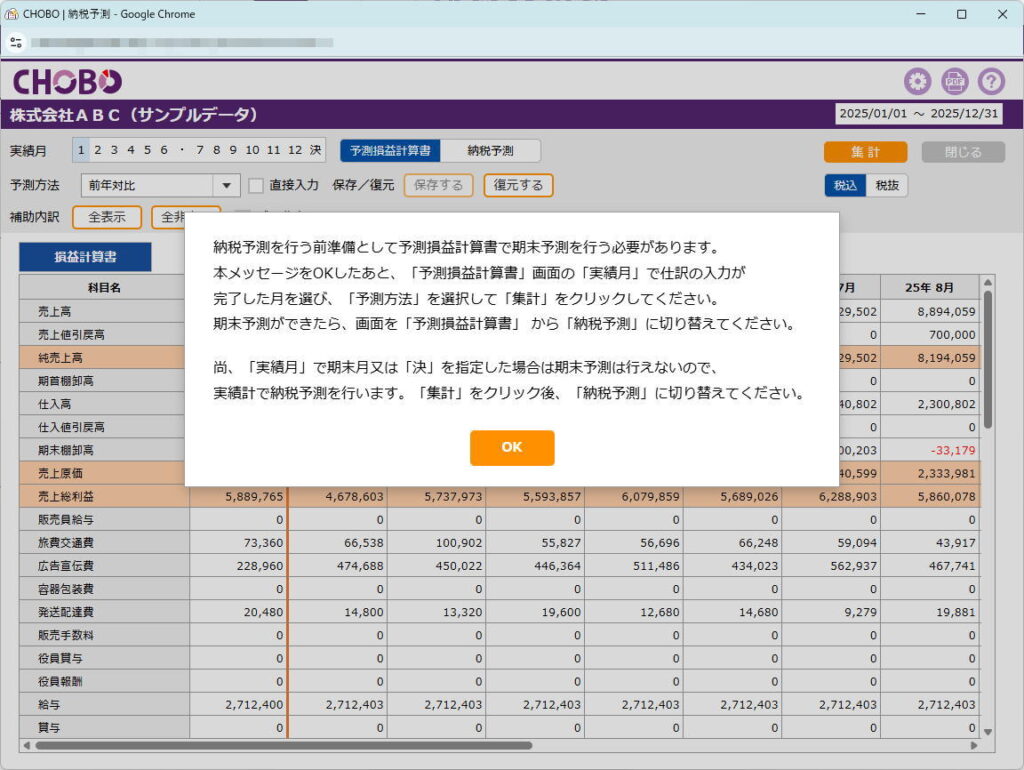Select the 販売員給与 row label
This screenshot has width=1024, height=770.
(x=65, y=520)
